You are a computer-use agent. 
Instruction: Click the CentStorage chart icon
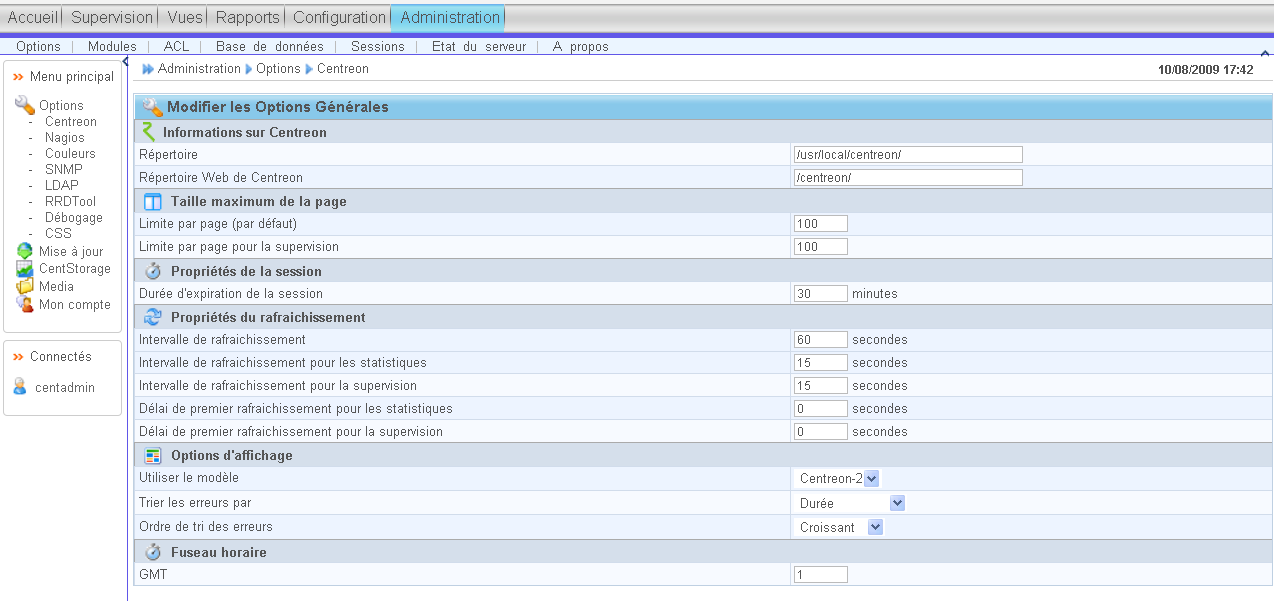click(24, 269)
